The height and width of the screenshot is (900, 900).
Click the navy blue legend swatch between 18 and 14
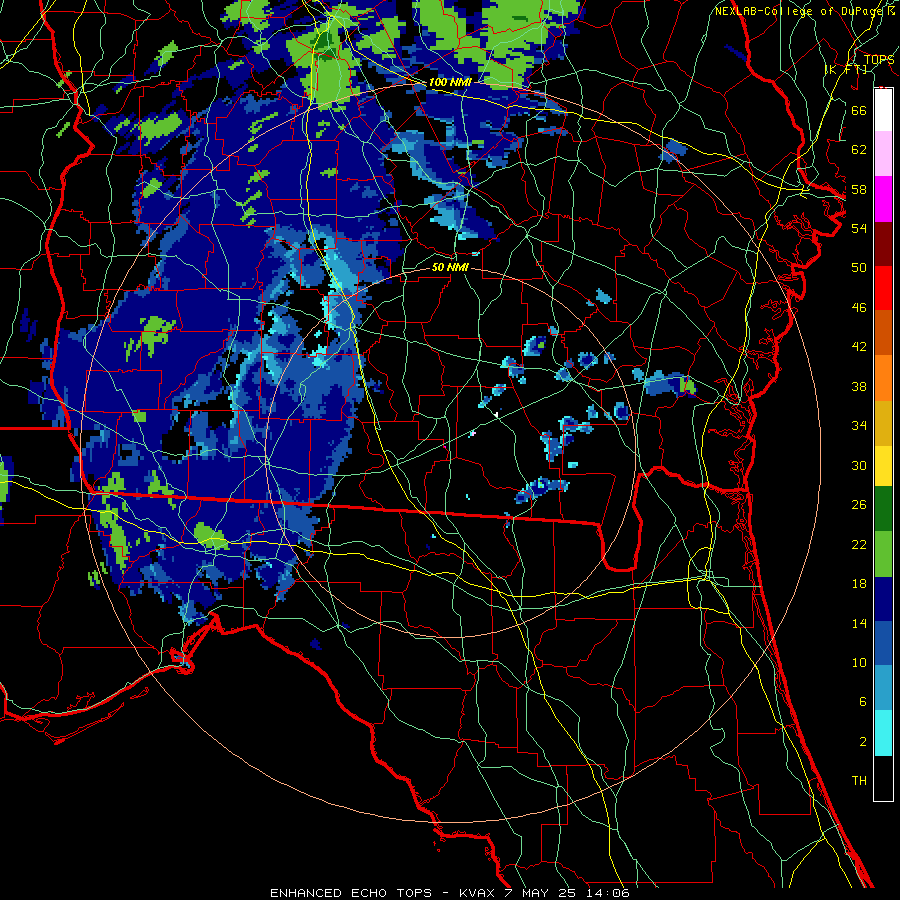click(x=883, y=599)
